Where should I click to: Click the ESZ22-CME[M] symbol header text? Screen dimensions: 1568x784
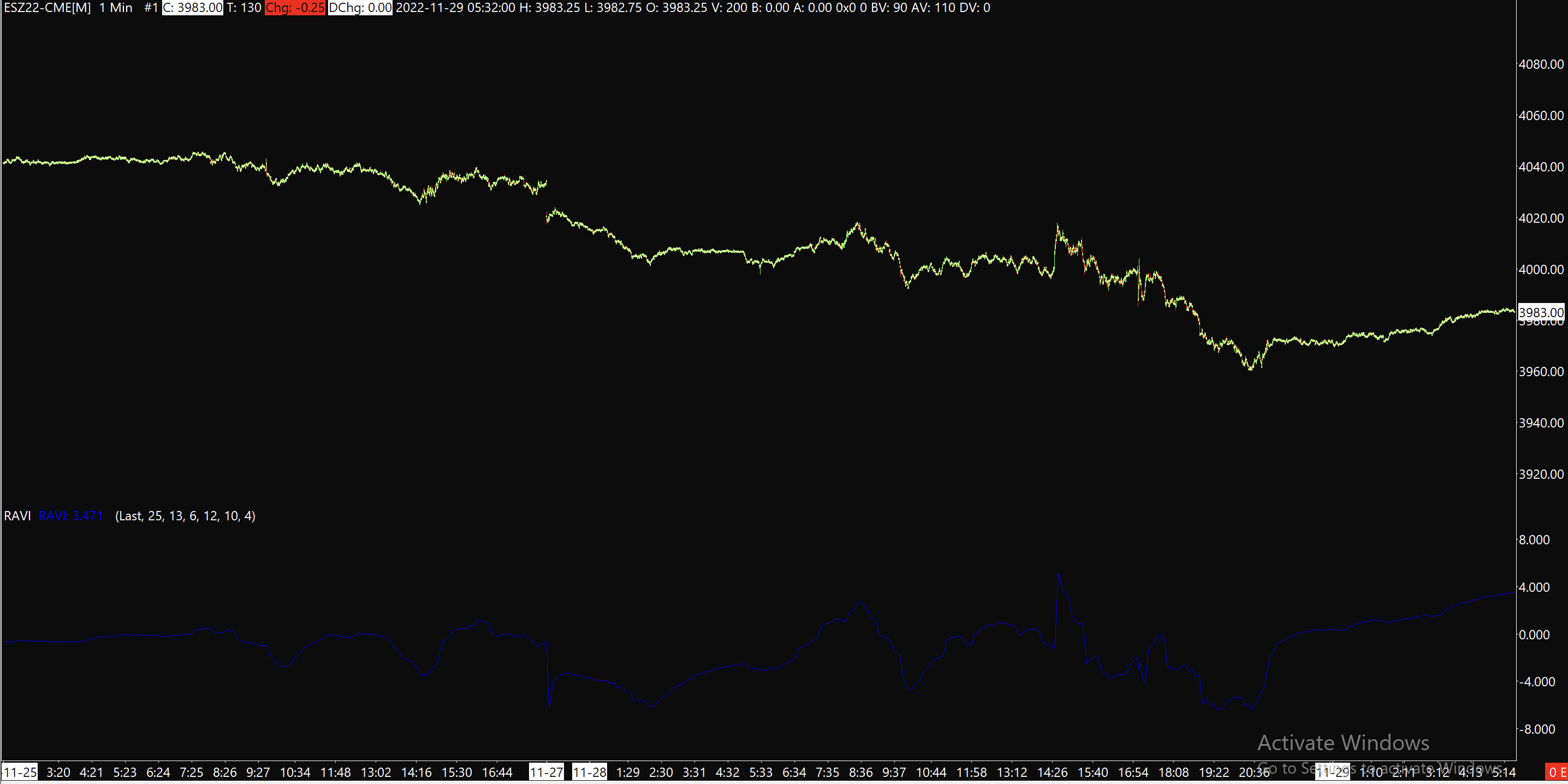47,8
